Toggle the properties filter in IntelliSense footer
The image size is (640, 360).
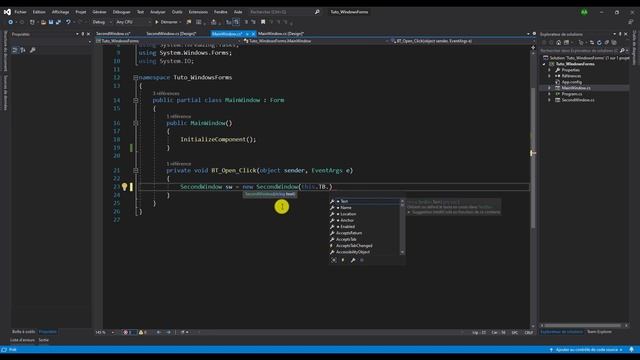click(x=353, y=260)
